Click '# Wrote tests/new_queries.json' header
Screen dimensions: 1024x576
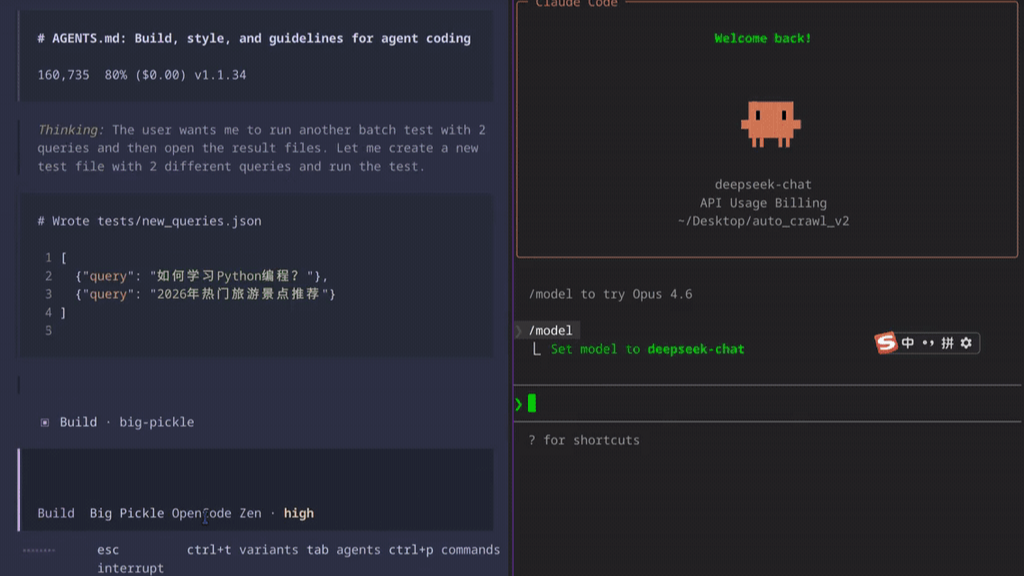click(150, 221)
